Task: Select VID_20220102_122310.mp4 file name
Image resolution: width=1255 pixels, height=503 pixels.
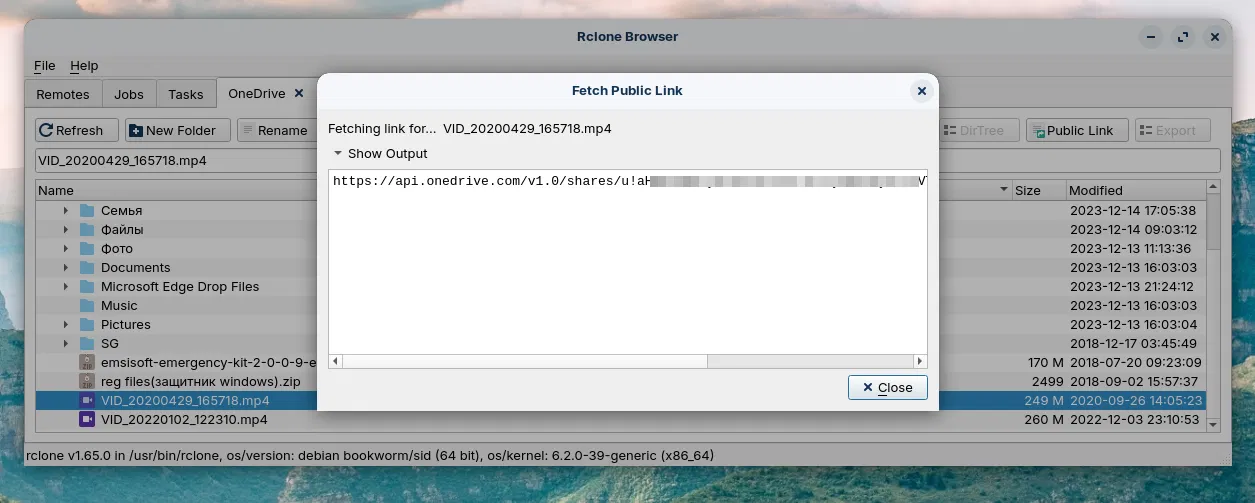Action: pos(184,420)
